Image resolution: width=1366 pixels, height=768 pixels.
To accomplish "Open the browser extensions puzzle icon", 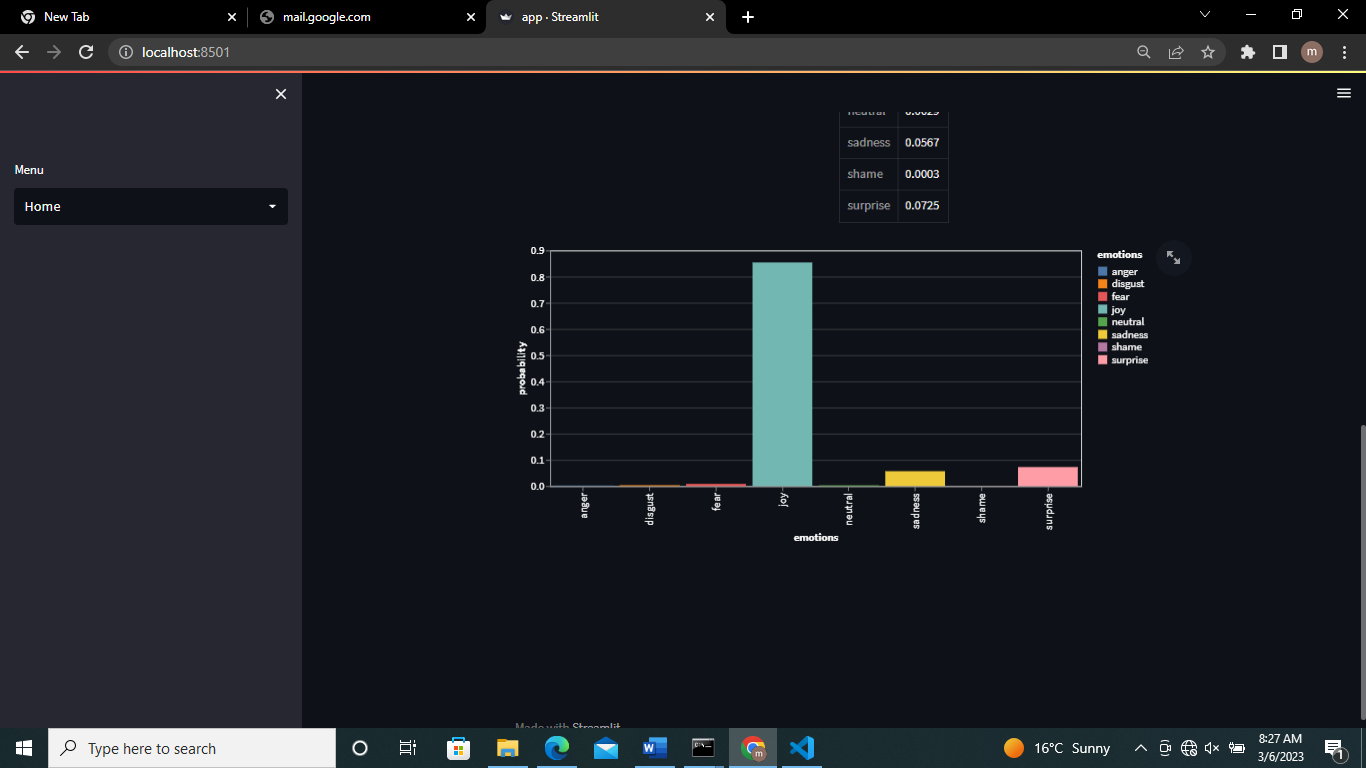I will pos(1247,52).
